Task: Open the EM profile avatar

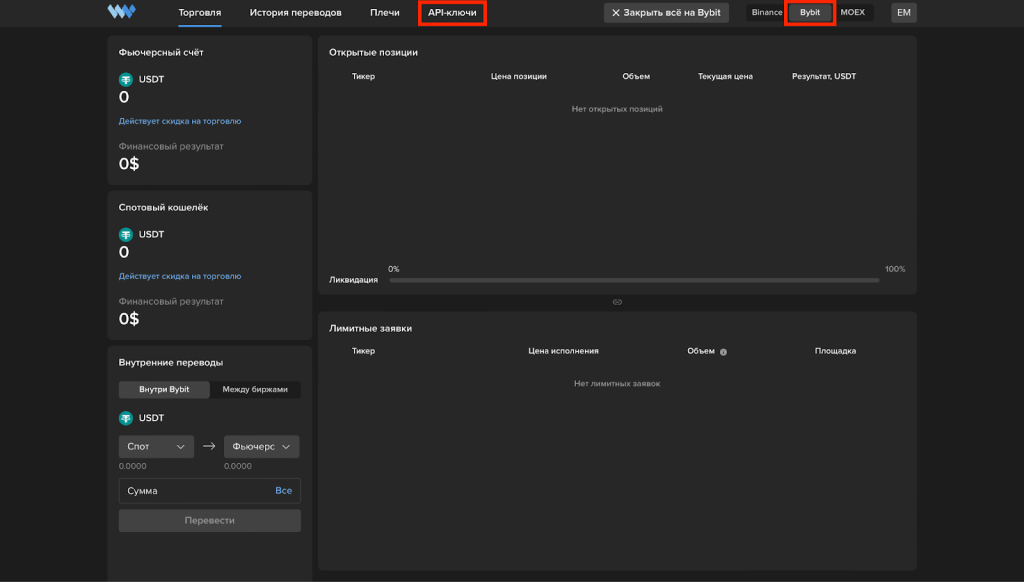Action: point(904,13)
